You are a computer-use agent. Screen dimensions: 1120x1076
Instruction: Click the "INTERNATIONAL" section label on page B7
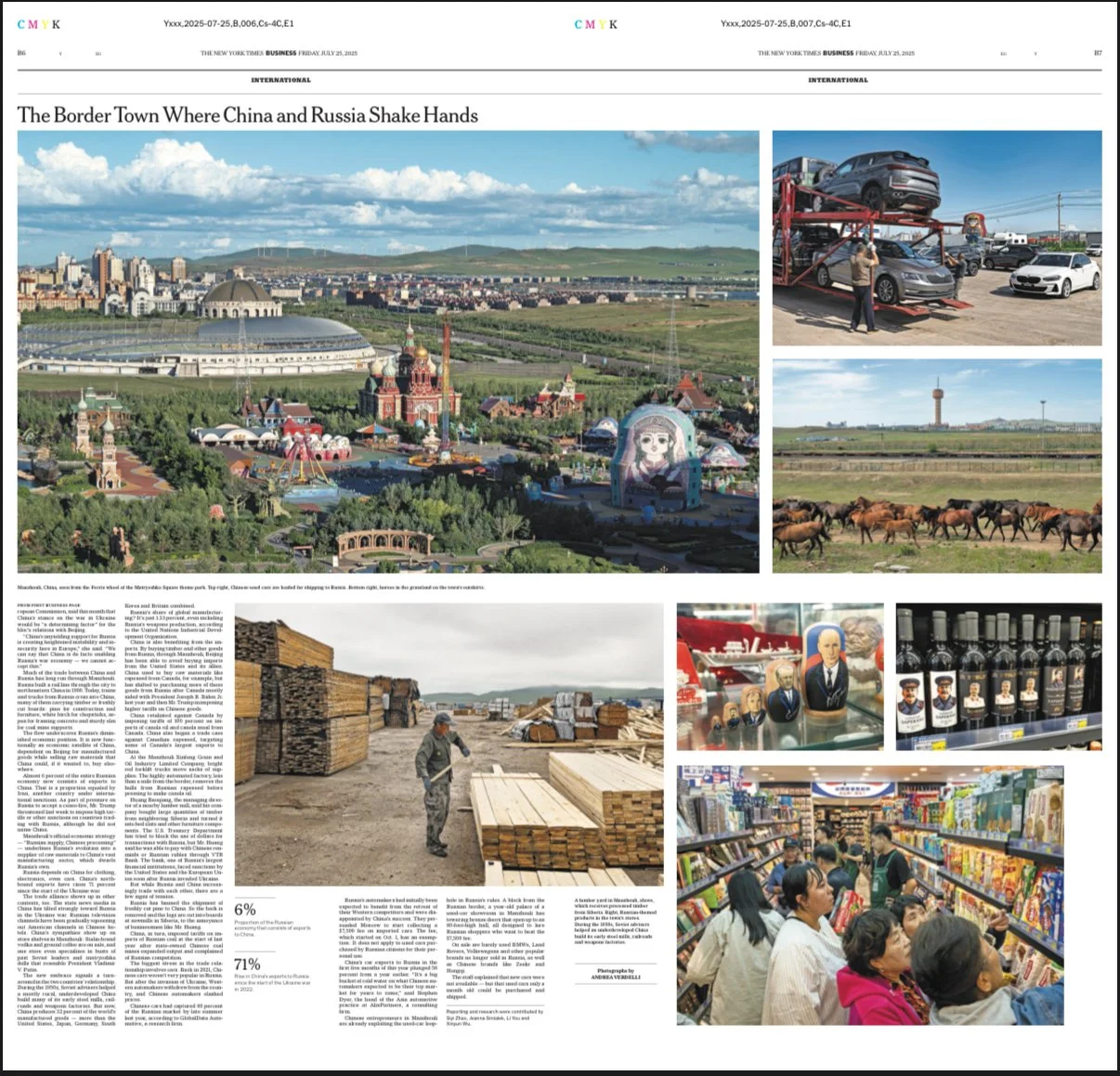tap(838, 80)
